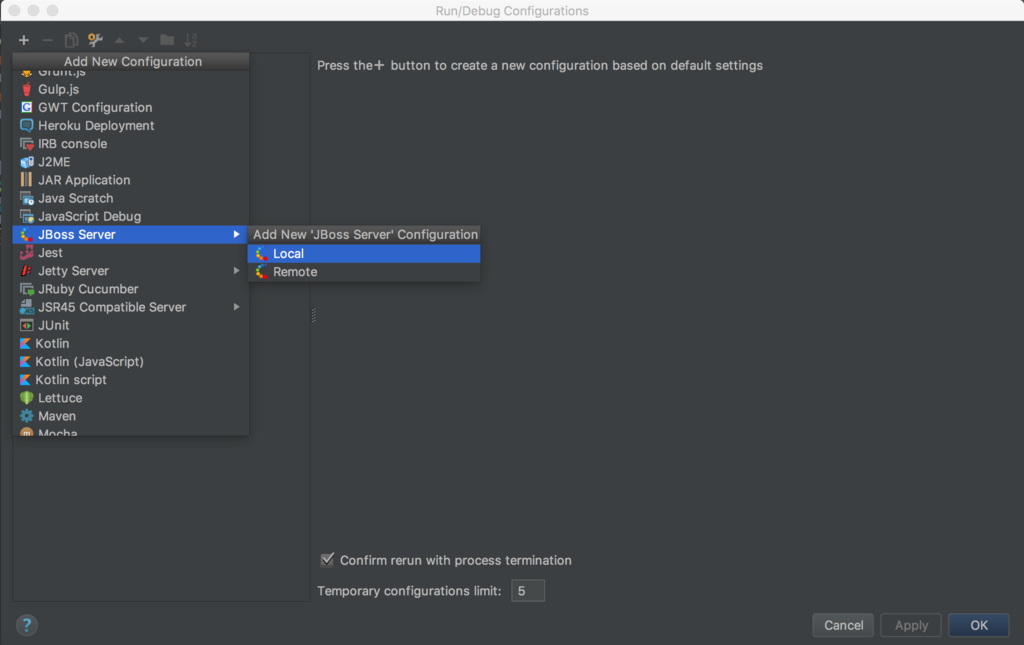Image resolution: width=1024 pixels, height=645 pixels.
Task: Open the help question mark button
Action: pyautogui.click(x=27, y=625)
